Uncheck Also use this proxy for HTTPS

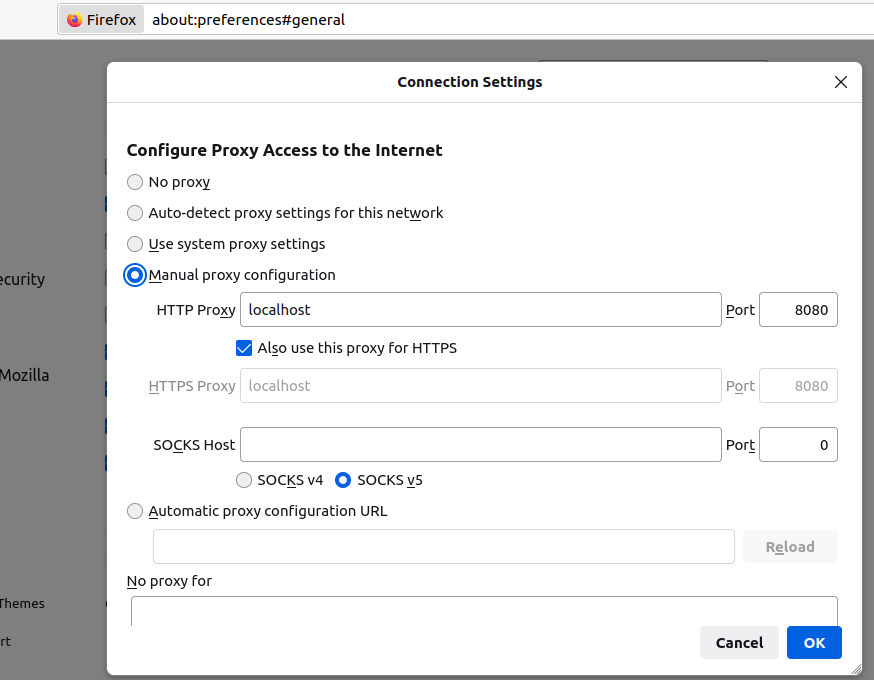tap(244, 348)
